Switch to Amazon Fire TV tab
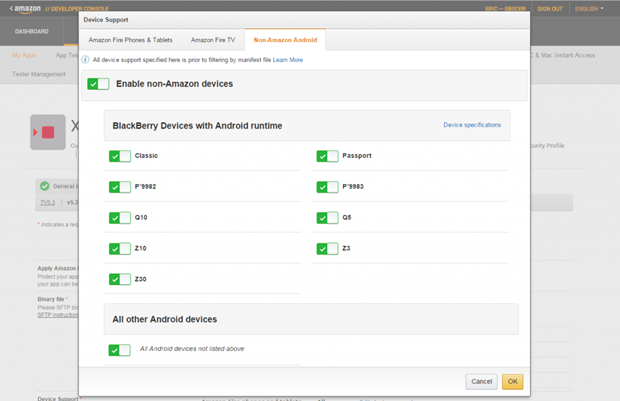Screen dimensions: 620x401 click(213, 40)
